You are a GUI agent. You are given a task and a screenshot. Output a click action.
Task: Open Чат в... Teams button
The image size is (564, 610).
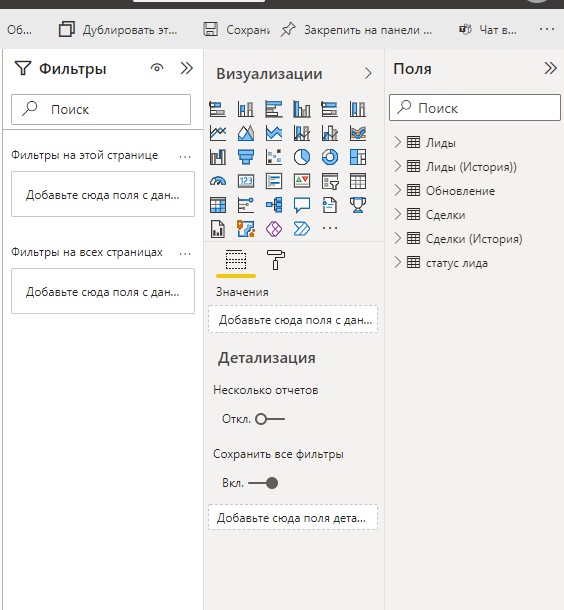488,30
